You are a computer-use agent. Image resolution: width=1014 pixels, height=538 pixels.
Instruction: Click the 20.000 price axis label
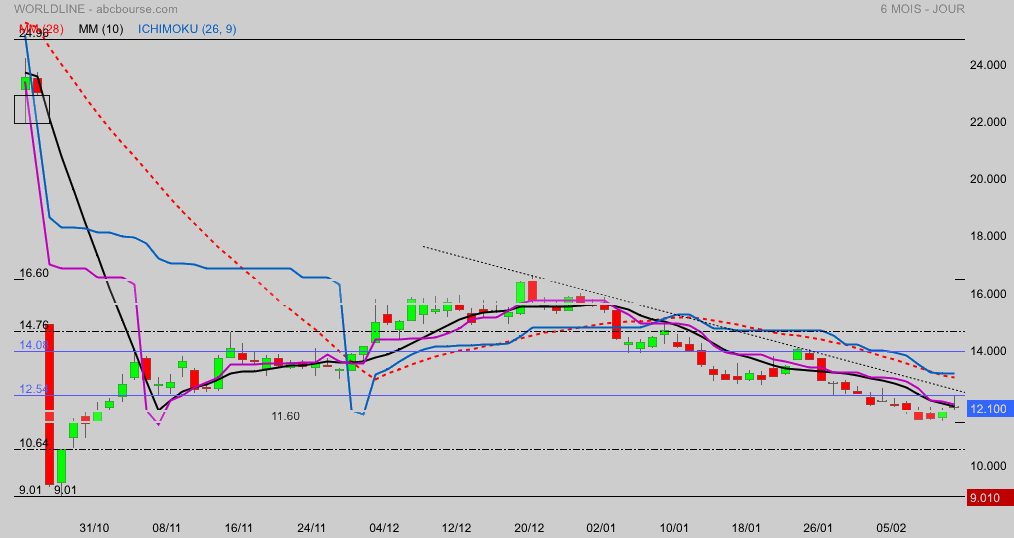point(988,179)
